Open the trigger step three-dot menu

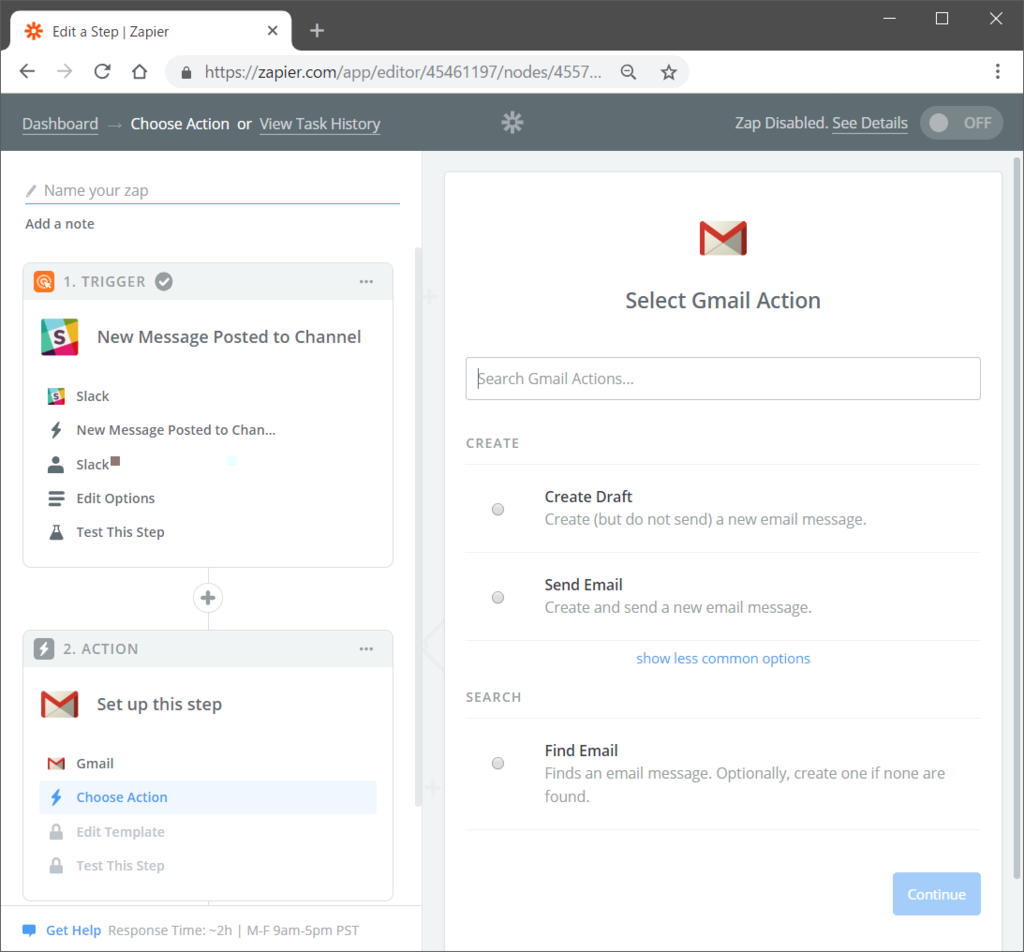366,281
